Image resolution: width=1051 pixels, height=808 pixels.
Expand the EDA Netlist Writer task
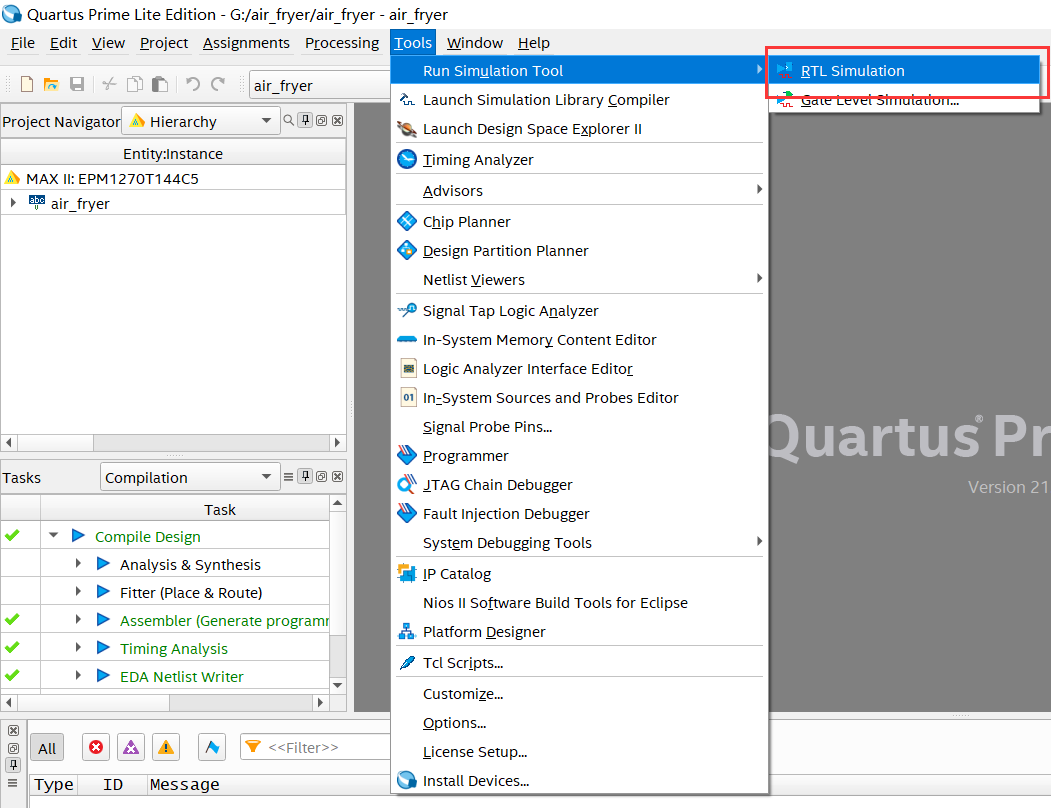tap(78, 676)
